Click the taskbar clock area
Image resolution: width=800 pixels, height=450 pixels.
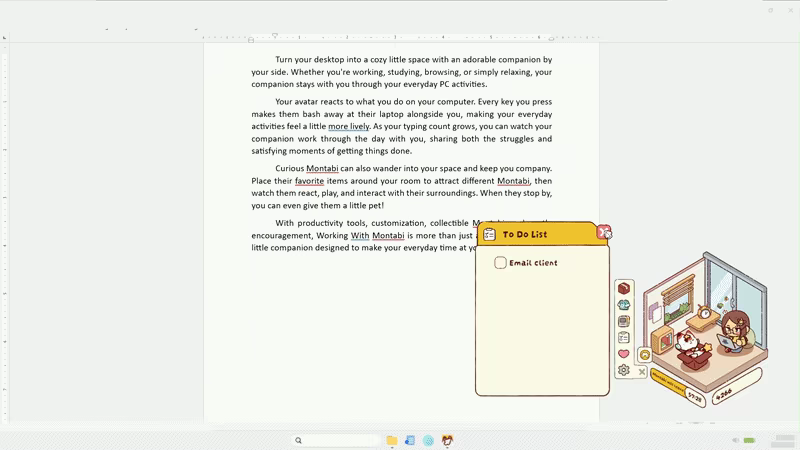point(784,441)
